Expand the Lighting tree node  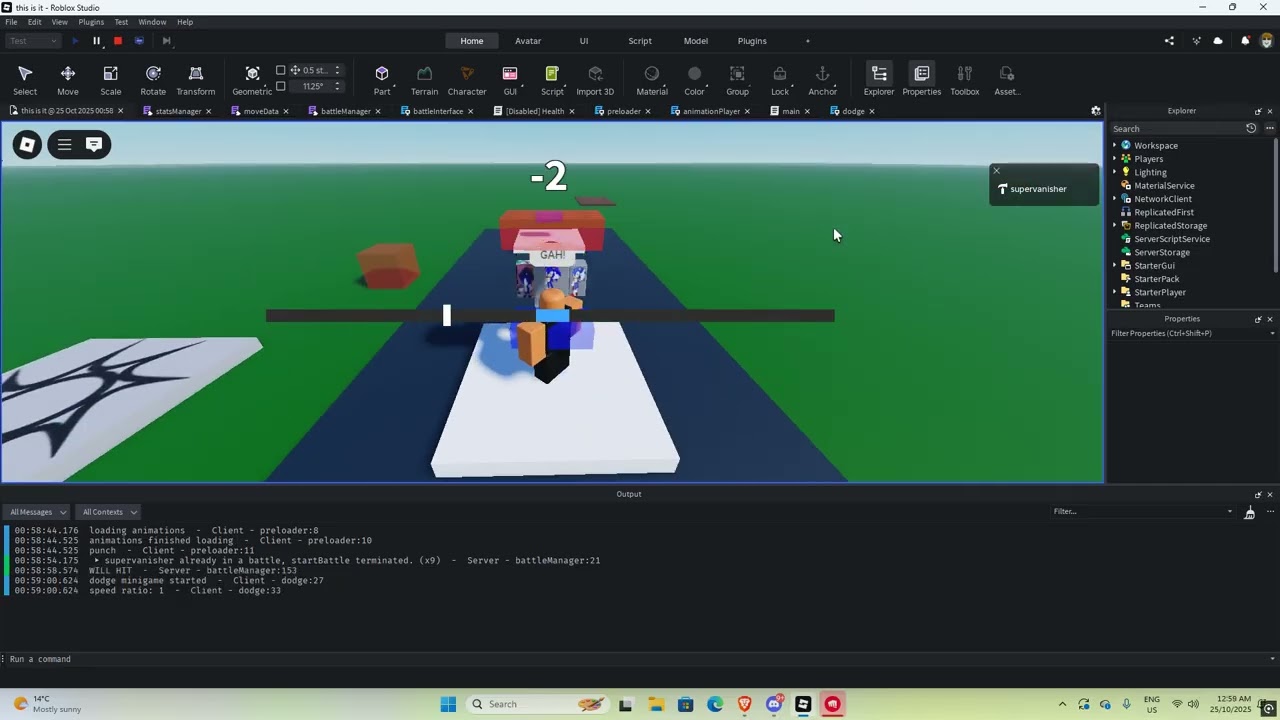[1115, 172]
